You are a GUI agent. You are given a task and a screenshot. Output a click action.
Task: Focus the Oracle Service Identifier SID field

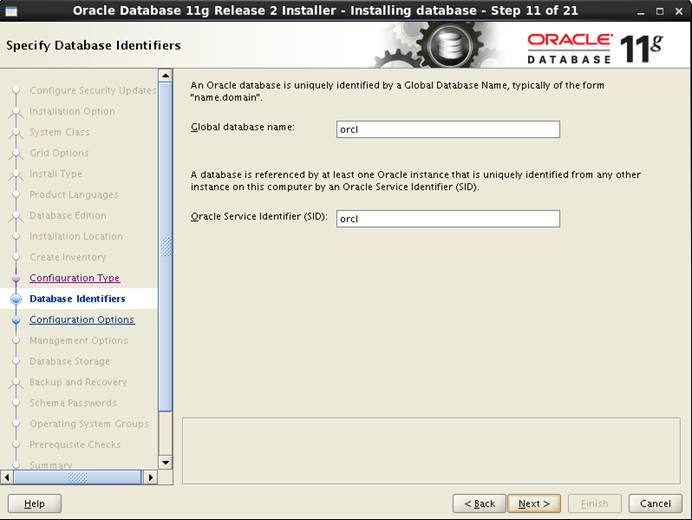point(448,219)
